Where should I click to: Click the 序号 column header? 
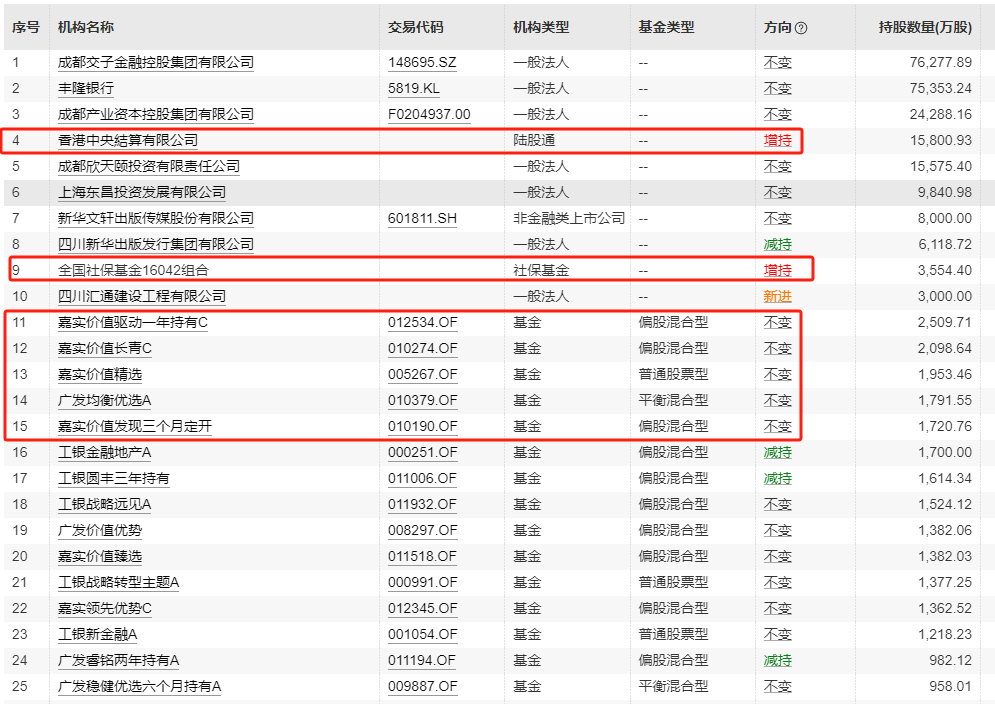[26, 27]
